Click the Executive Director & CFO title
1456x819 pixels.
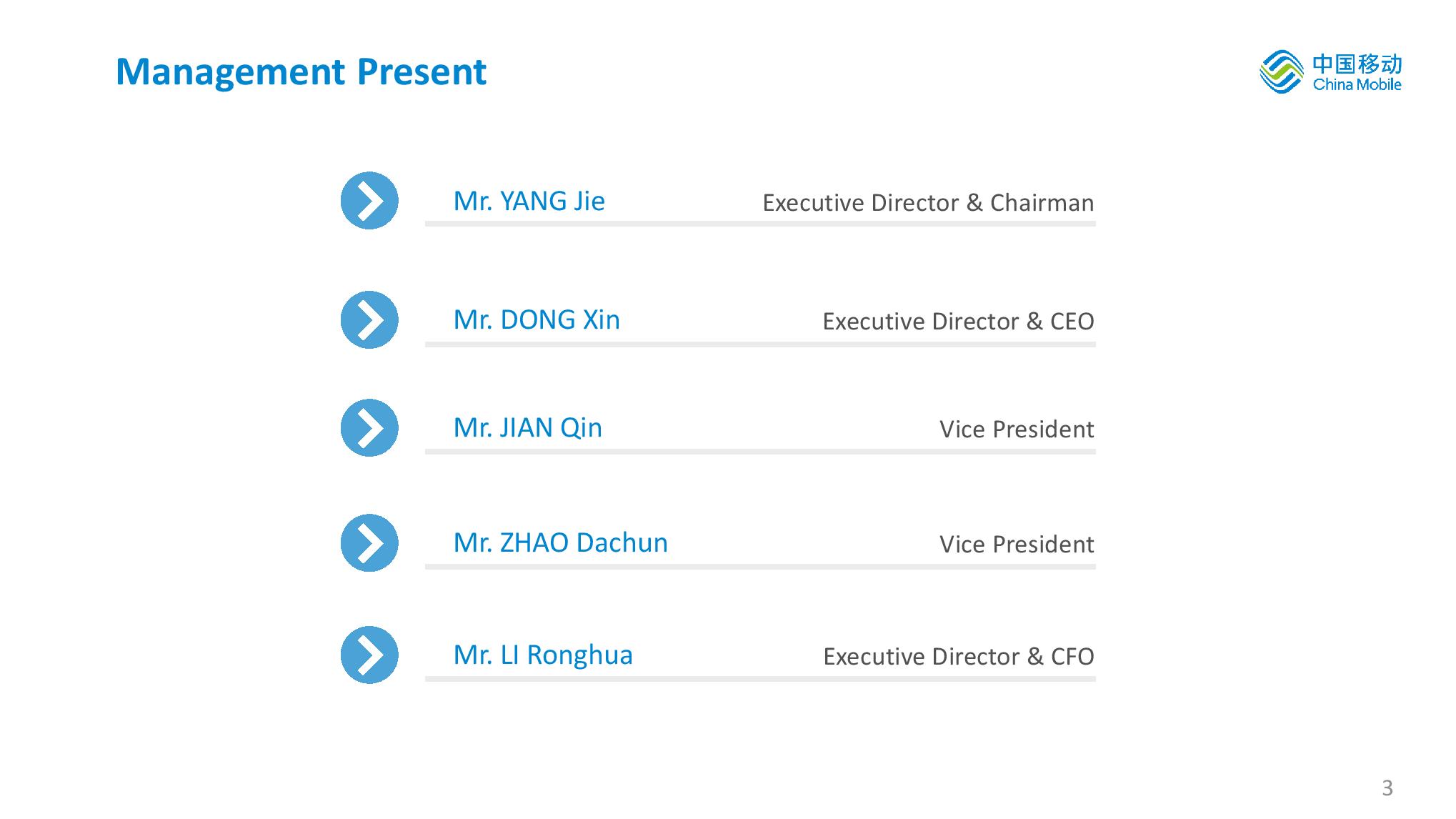959,657
